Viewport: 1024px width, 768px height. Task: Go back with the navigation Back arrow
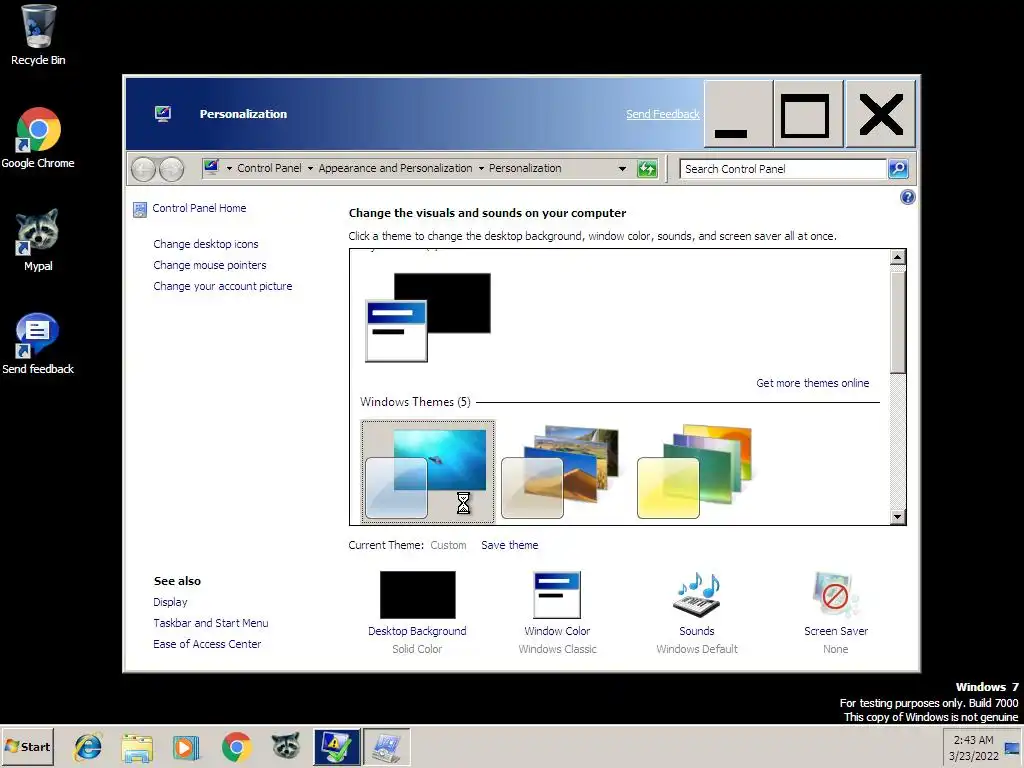143,169
